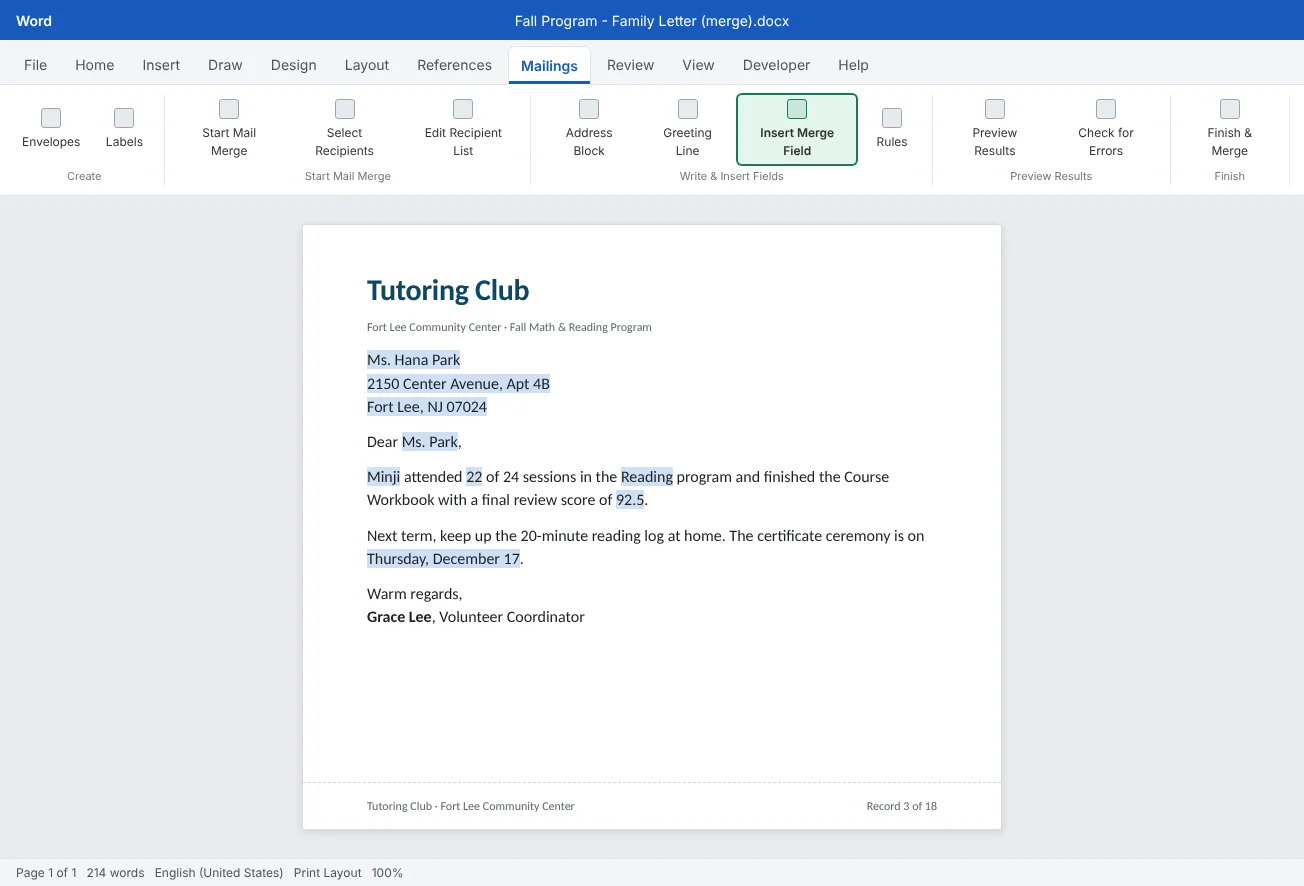Click 'Print Layout' in status bar
Viewport: 1304px width, 886px height.
tap(328, 873)
